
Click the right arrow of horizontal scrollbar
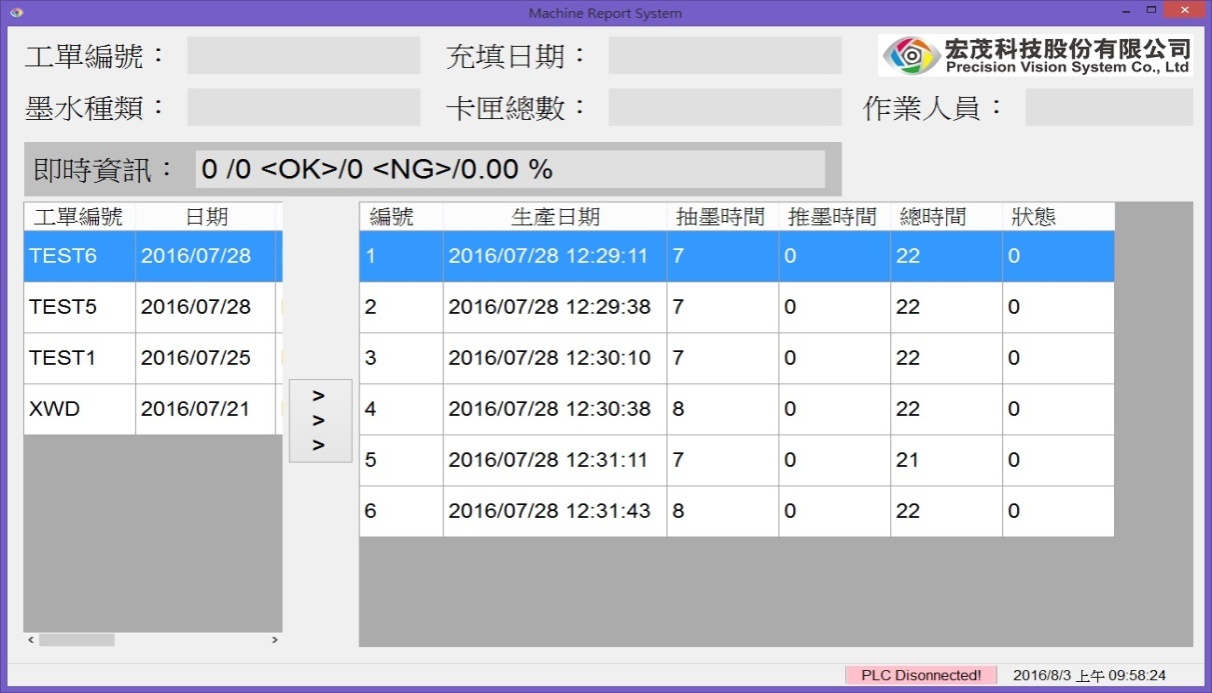275,640
